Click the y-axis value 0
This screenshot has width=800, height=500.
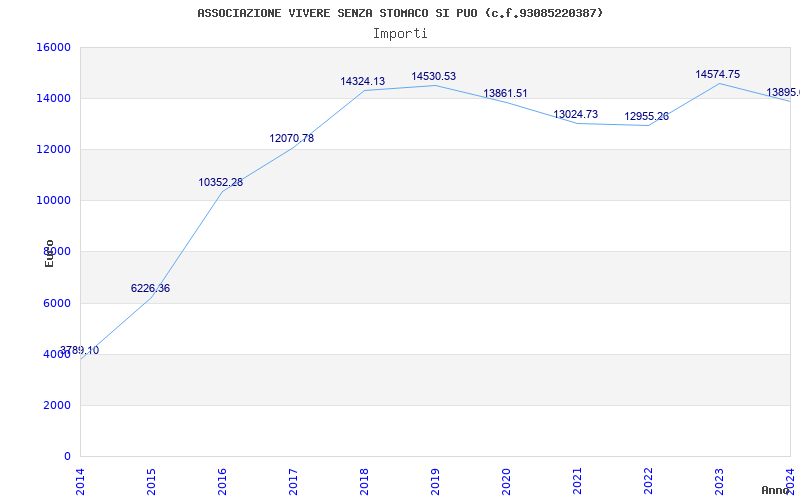pyautogui.click(x=67, y=456)
